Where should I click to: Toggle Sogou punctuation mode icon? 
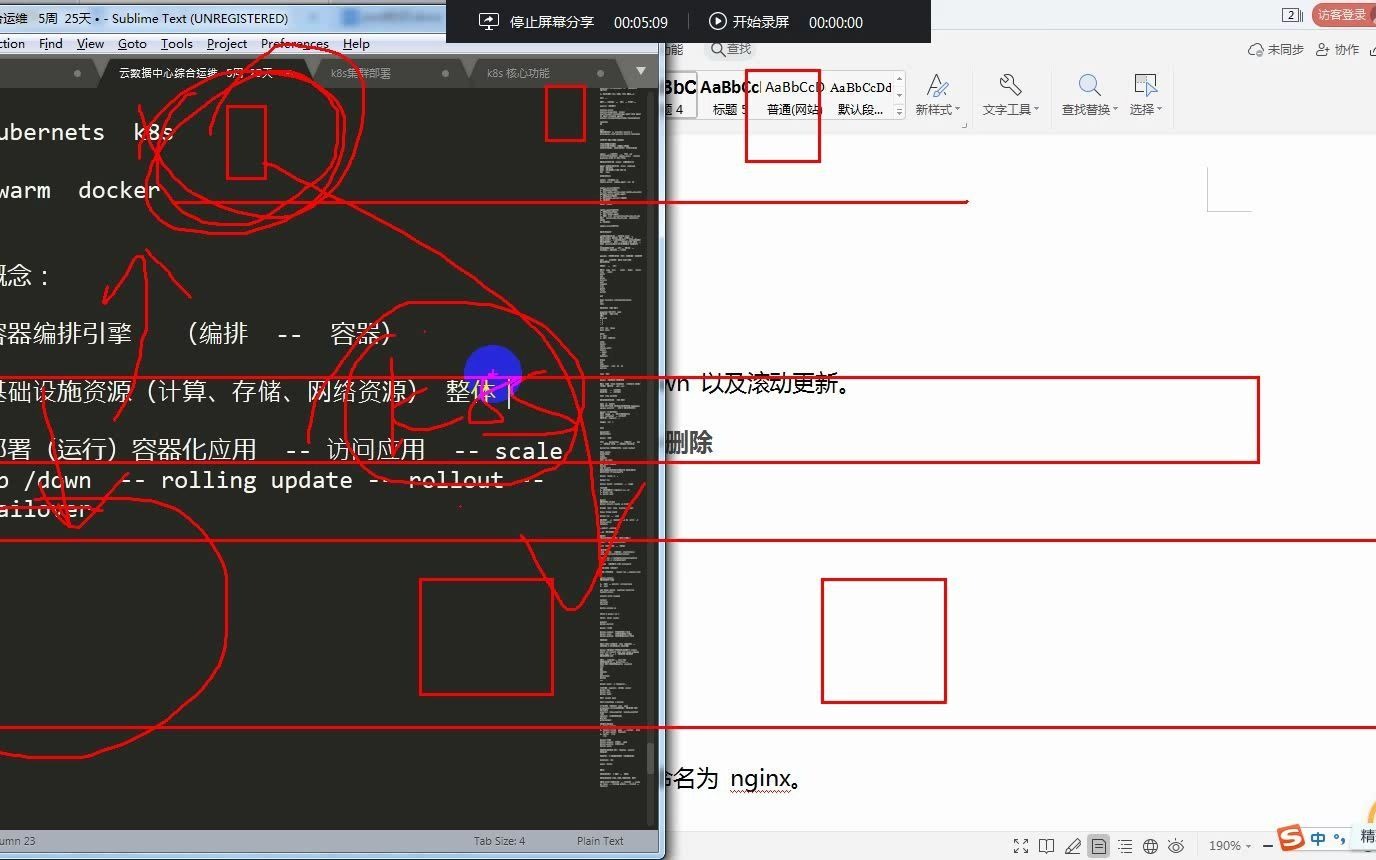tap(1340, 840)
